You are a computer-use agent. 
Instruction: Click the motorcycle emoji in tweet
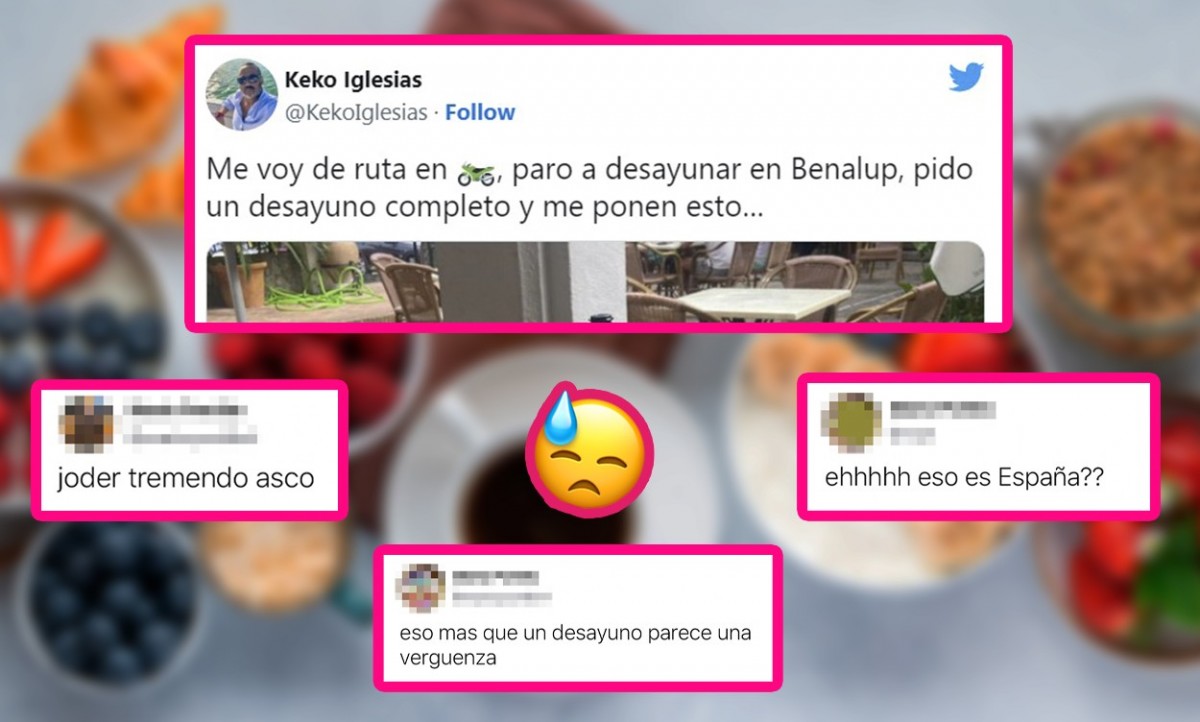(476, 173)
